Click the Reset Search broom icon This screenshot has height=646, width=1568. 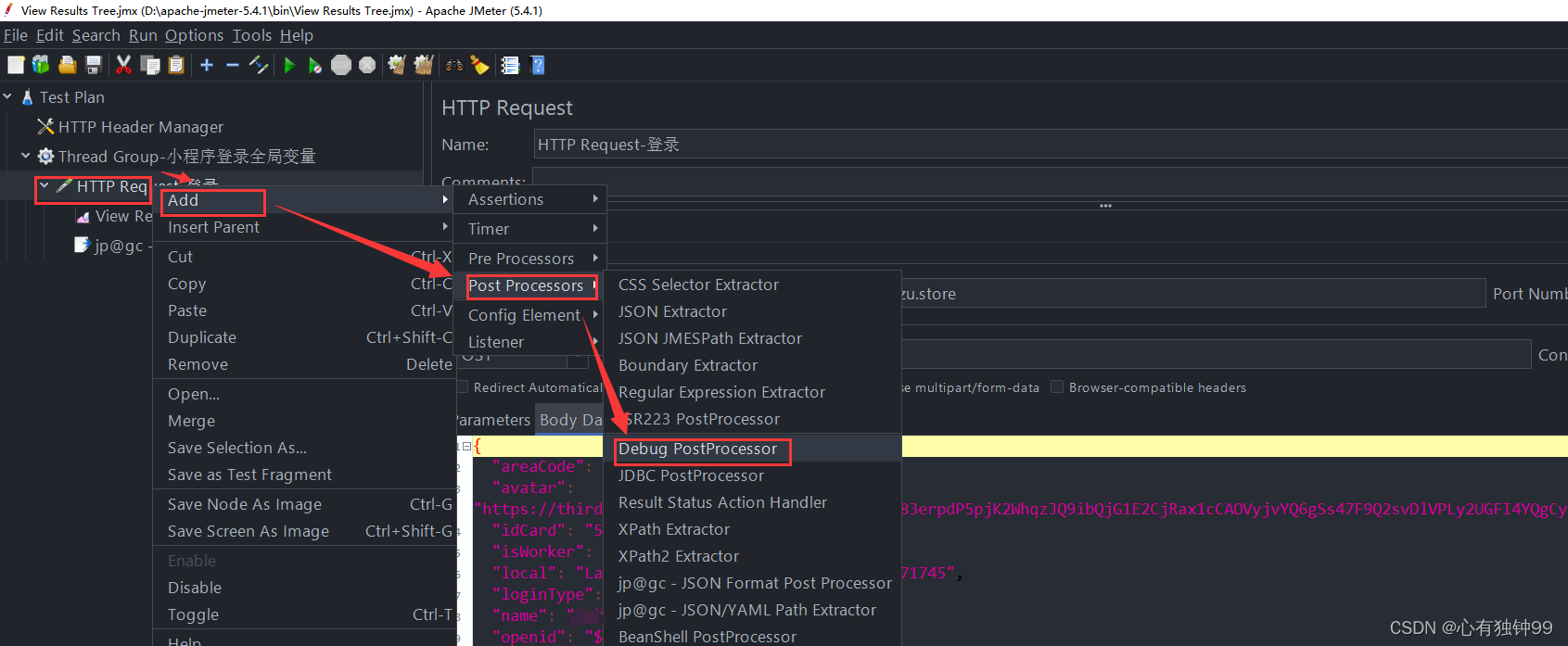tap(479, 65)
